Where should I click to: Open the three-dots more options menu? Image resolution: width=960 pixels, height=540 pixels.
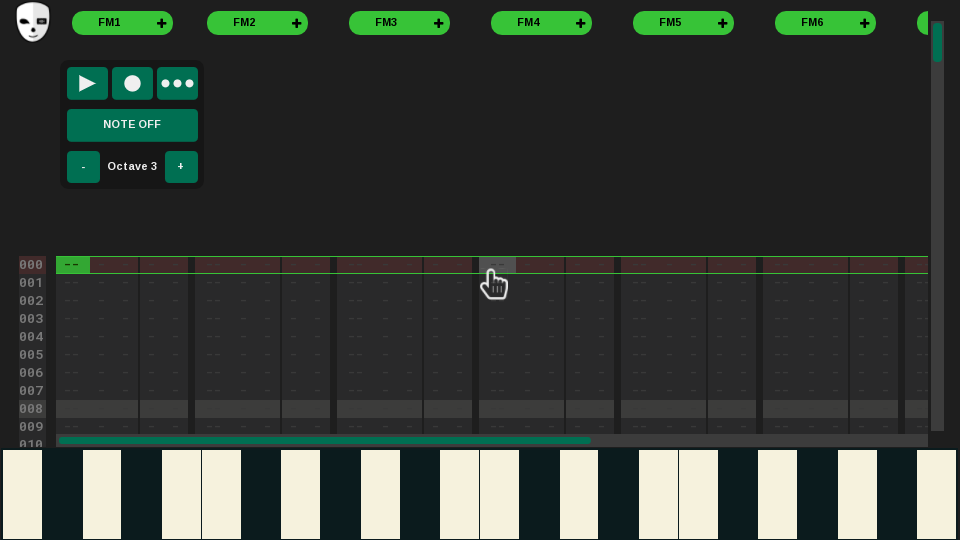click(x=178, y=83)
